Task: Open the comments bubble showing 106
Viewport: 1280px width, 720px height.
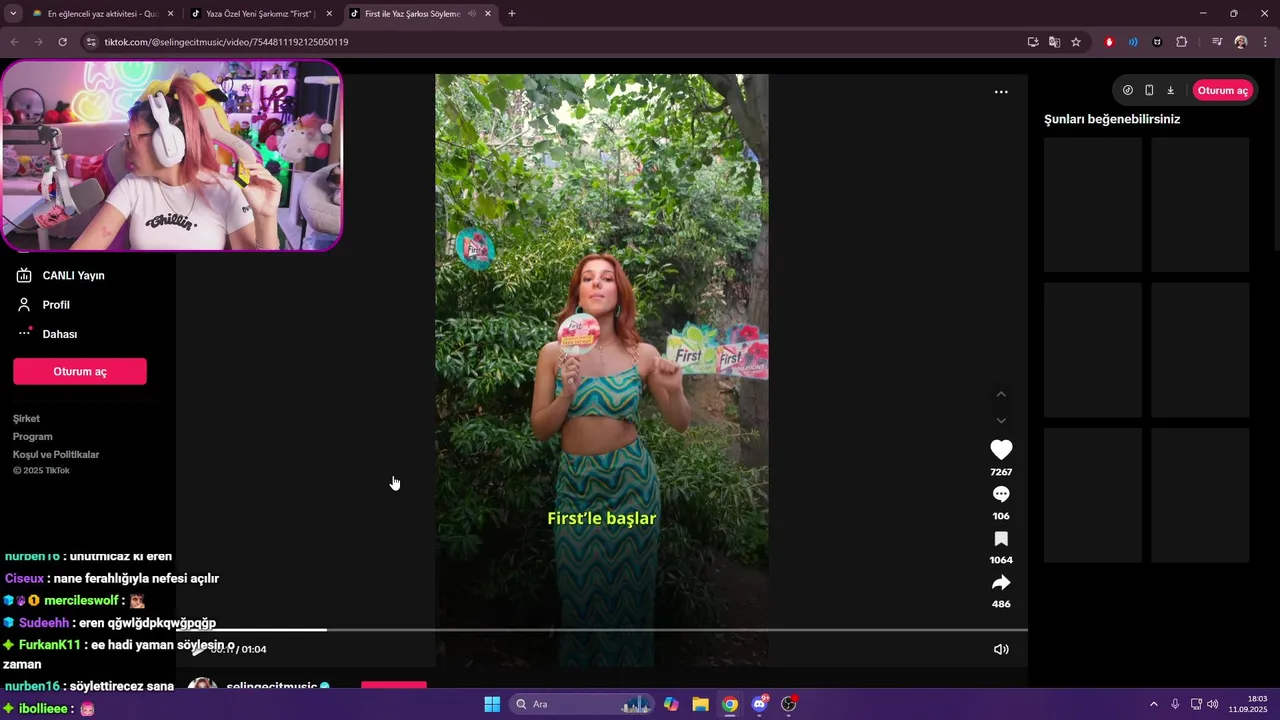Action: click(1001, 494)
